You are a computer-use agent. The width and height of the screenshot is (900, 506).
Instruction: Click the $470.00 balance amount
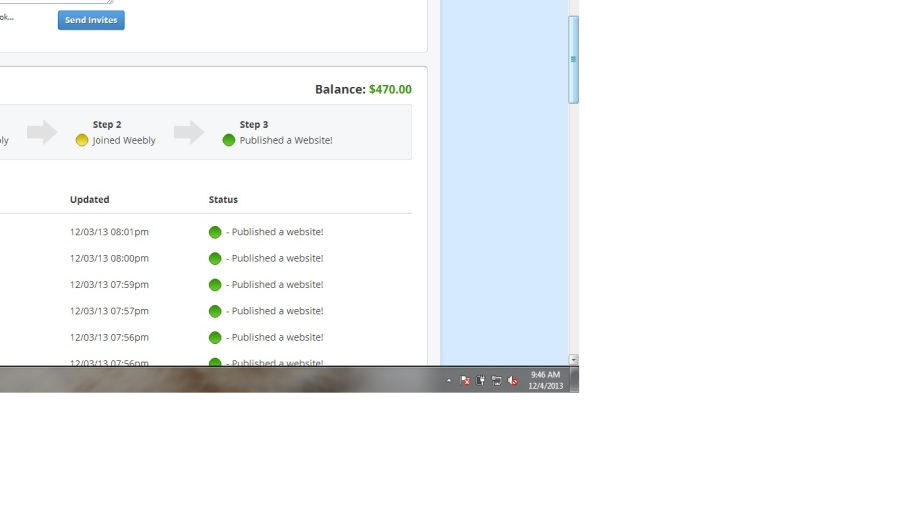[x=390, y=89]
